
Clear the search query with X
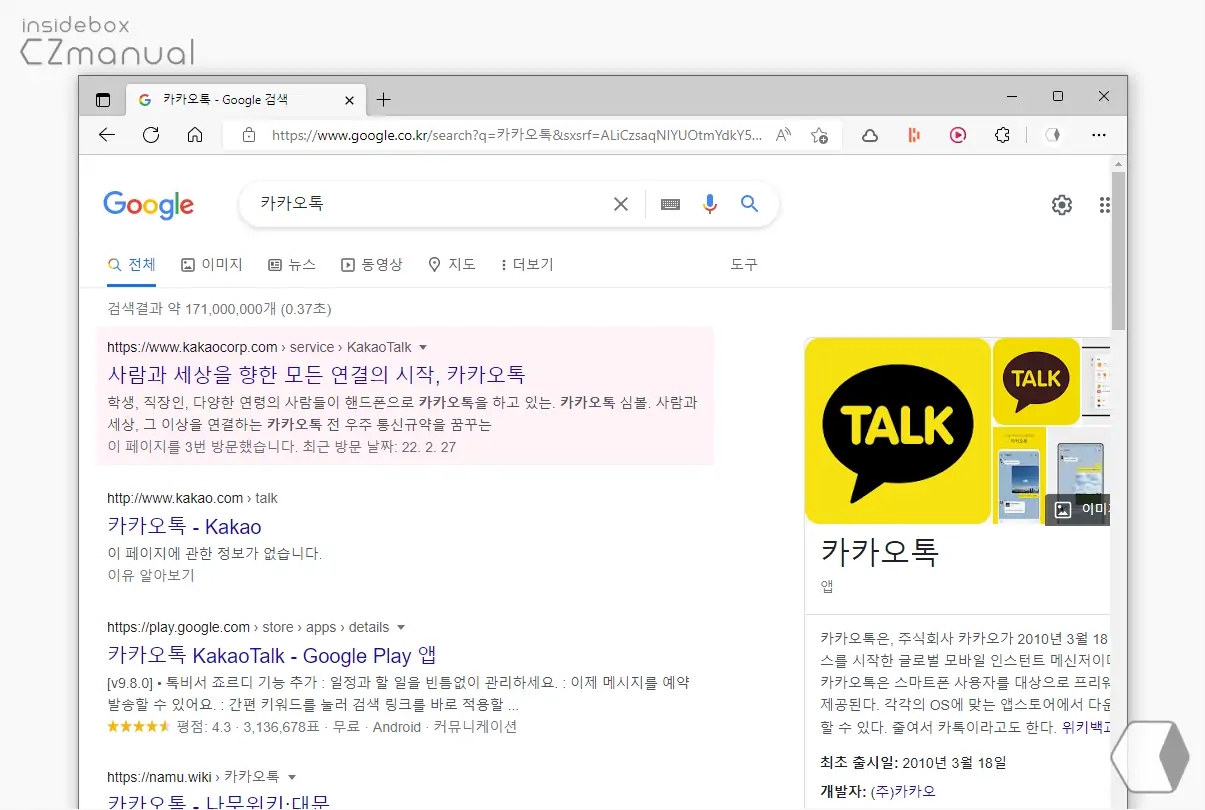621,204
